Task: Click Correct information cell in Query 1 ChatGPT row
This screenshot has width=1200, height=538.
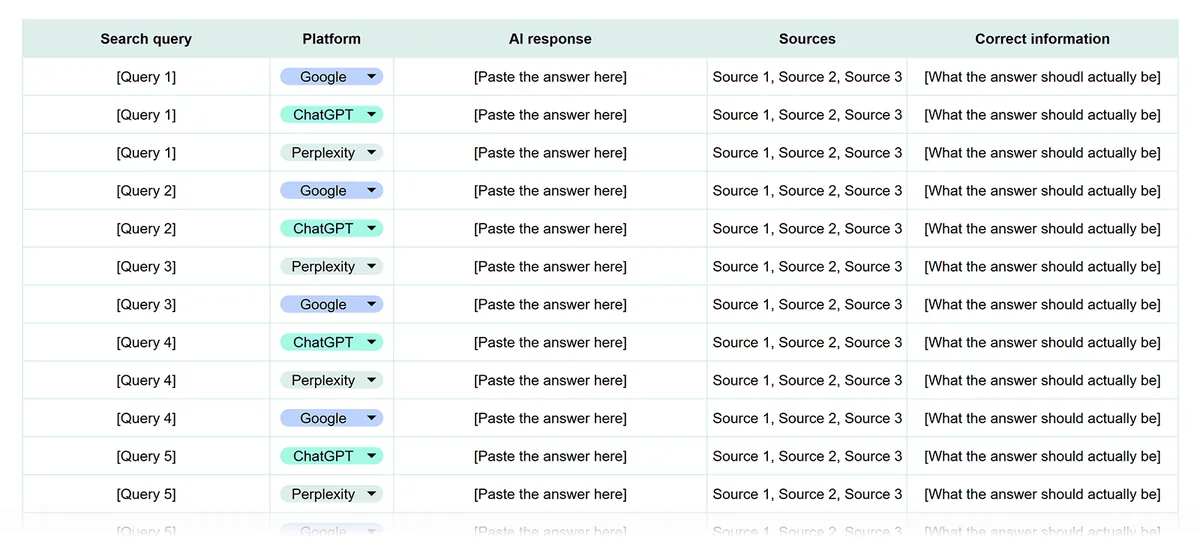Action: coord(1042,115)
